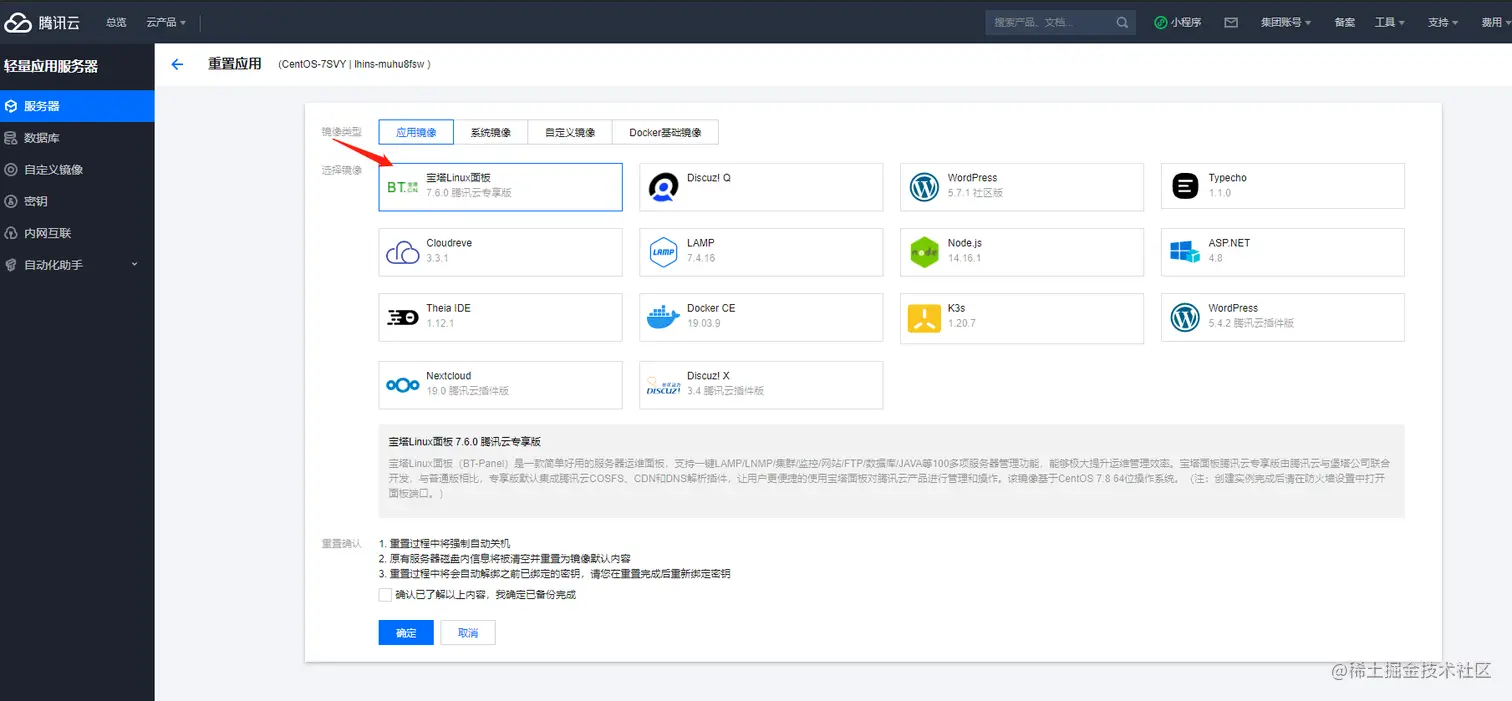Click the K3s yellow logo icon
The width and height of the screenshot is (1512, 701).
click(924, 318)
